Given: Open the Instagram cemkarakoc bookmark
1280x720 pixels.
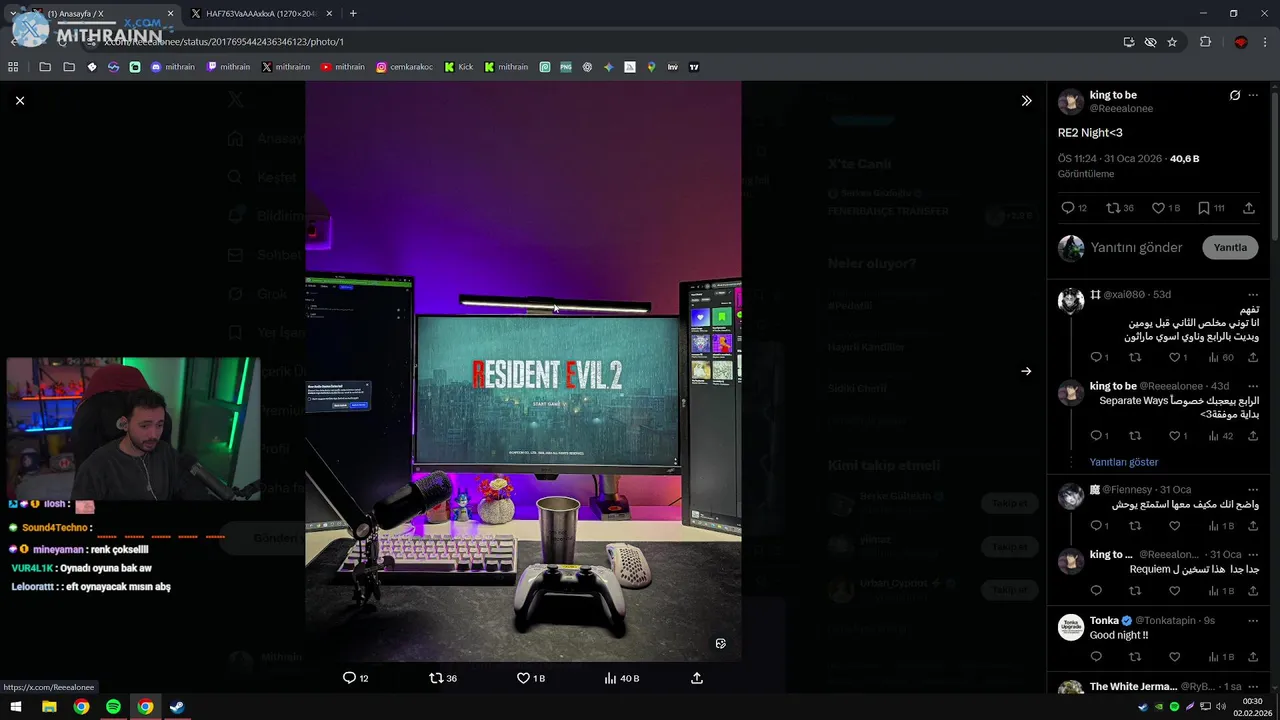Looking at the screenshot, I should (x=405, y=67).
